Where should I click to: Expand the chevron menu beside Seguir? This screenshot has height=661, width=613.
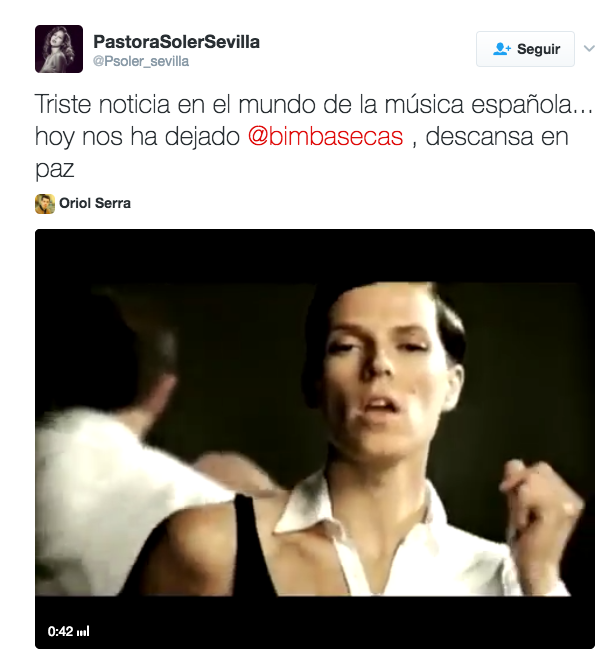click(x=589, y=49)
